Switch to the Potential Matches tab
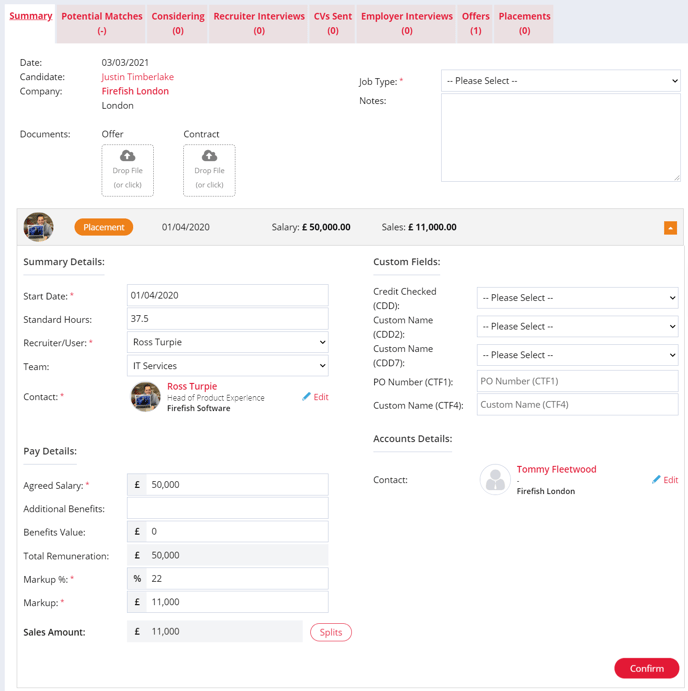 coord(102,23)
